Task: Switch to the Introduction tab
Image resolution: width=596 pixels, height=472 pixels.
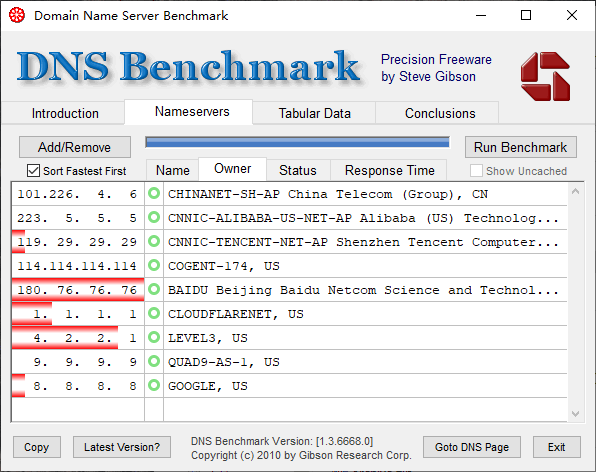Action: (65, 113)
